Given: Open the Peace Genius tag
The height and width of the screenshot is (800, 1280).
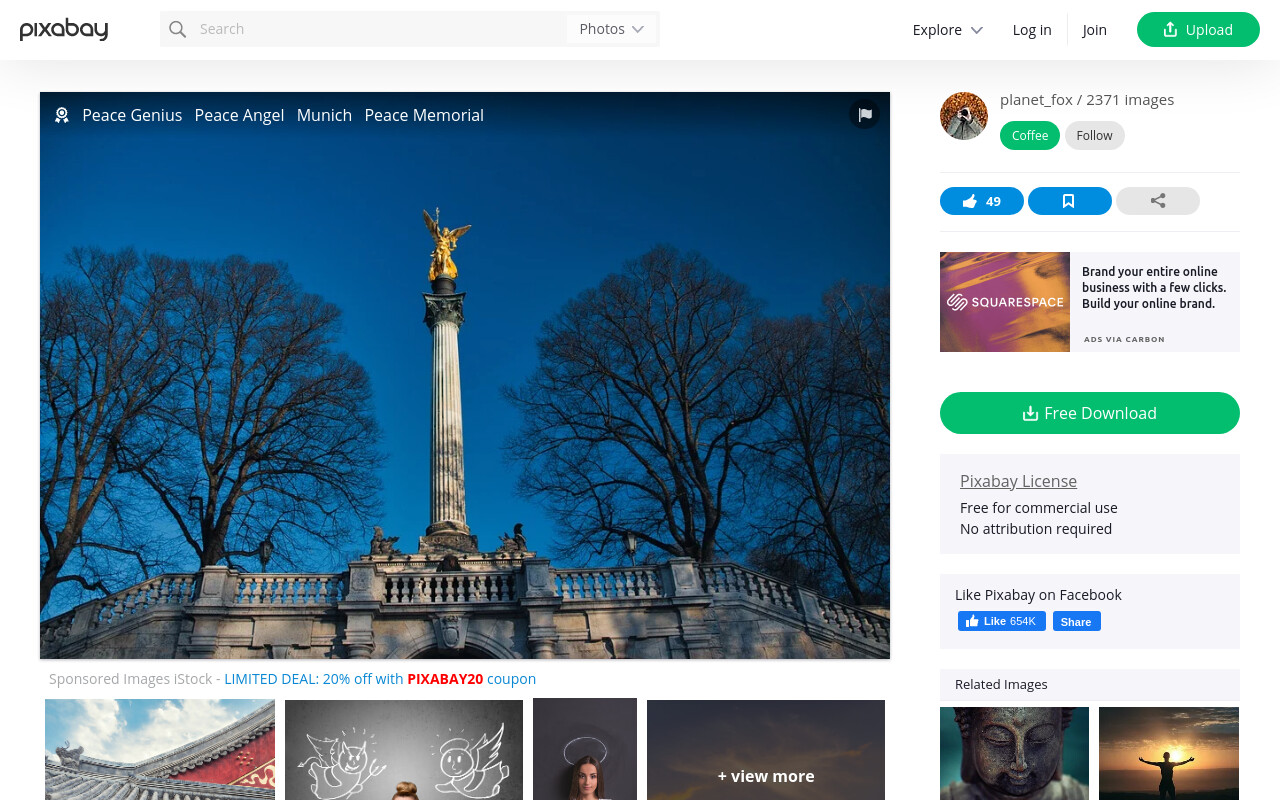Looking at the screenshot, I should pyautogui.click(x=132, y=115).
